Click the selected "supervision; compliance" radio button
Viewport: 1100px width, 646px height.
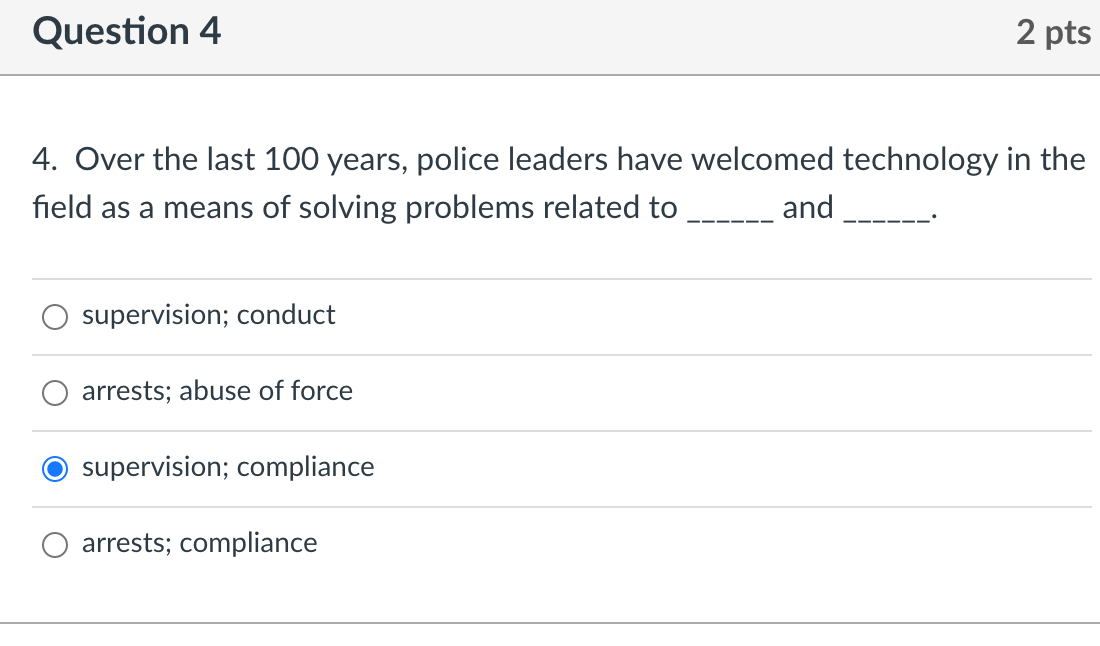pos(55,468)
